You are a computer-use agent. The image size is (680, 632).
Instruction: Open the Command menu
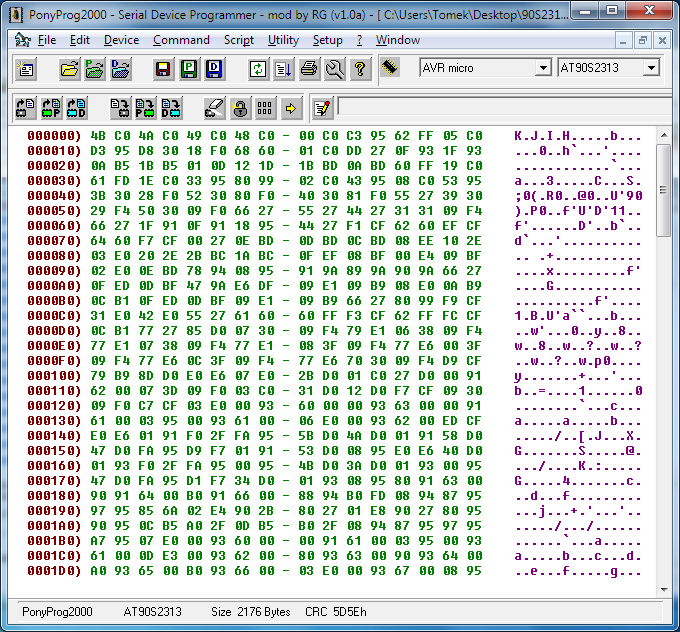point(181,40)
